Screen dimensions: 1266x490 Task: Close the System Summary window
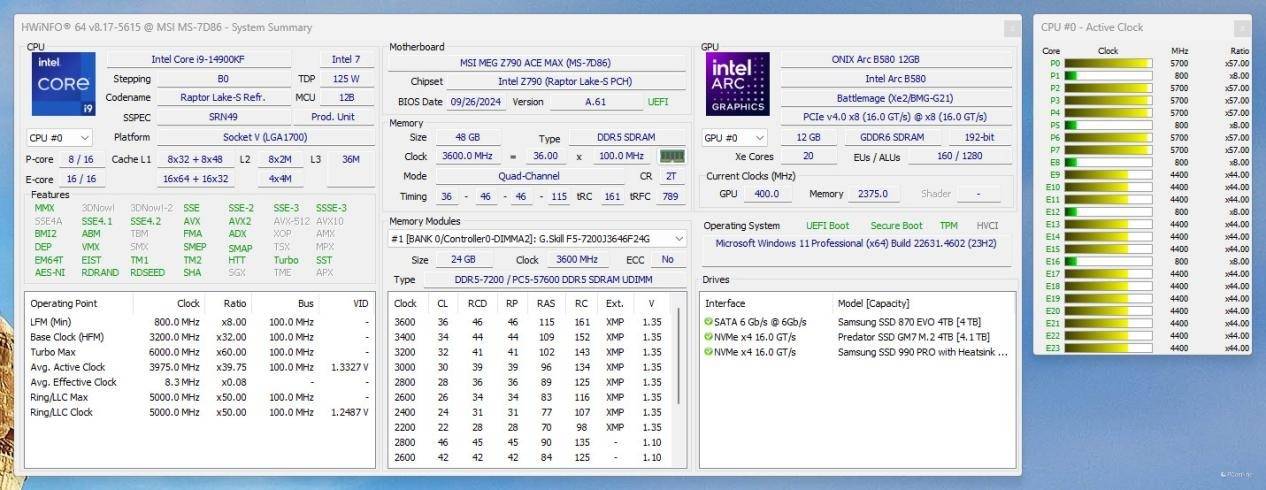[x=1012, y=28]
